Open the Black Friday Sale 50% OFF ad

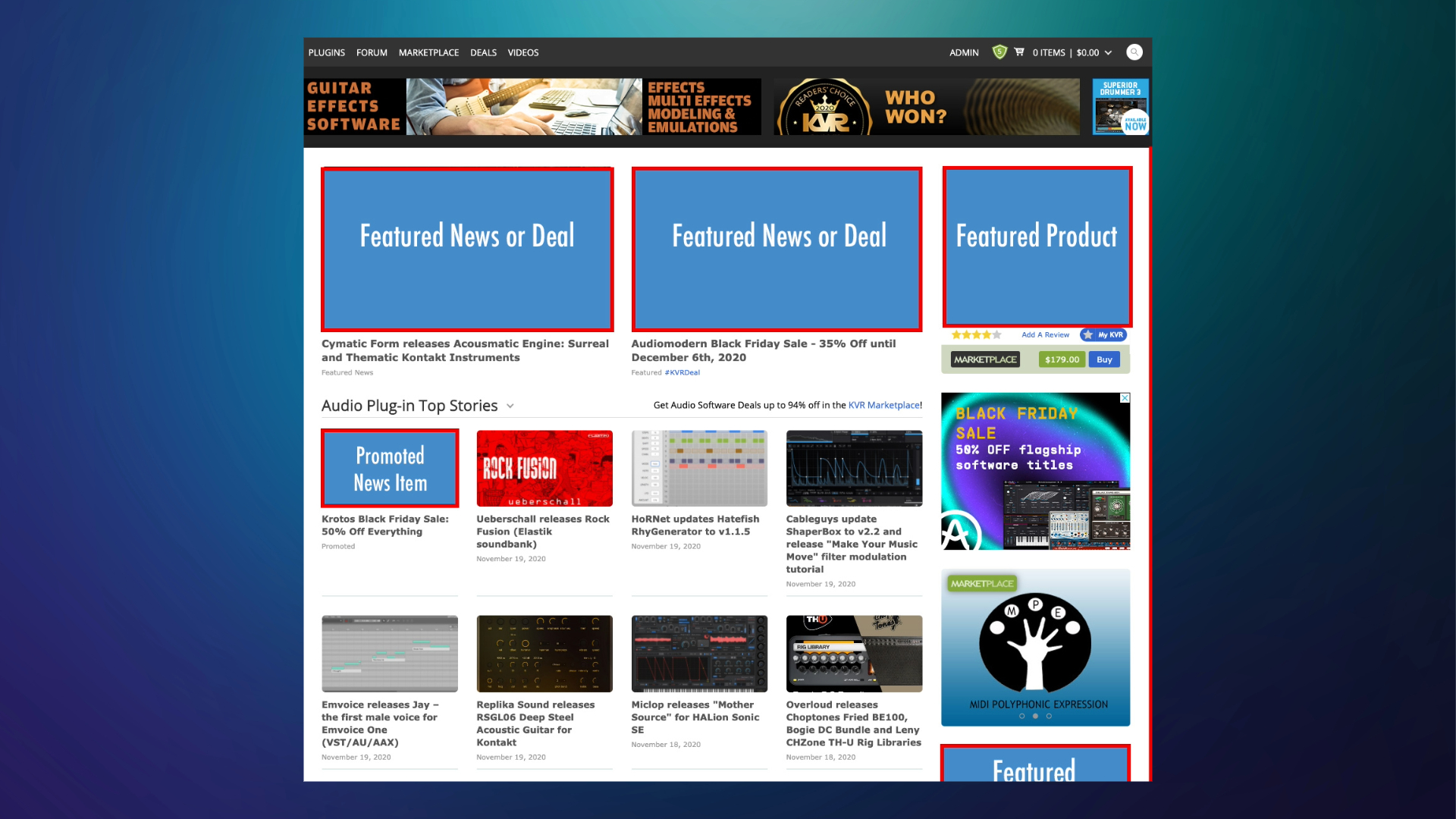tap(1036, 471)
